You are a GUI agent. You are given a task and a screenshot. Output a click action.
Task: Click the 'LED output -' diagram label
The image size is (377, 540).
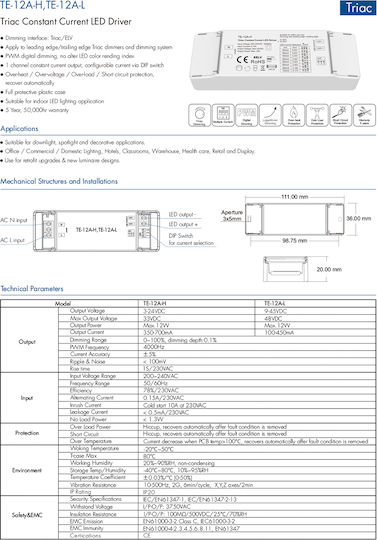[x=182, y=214]
